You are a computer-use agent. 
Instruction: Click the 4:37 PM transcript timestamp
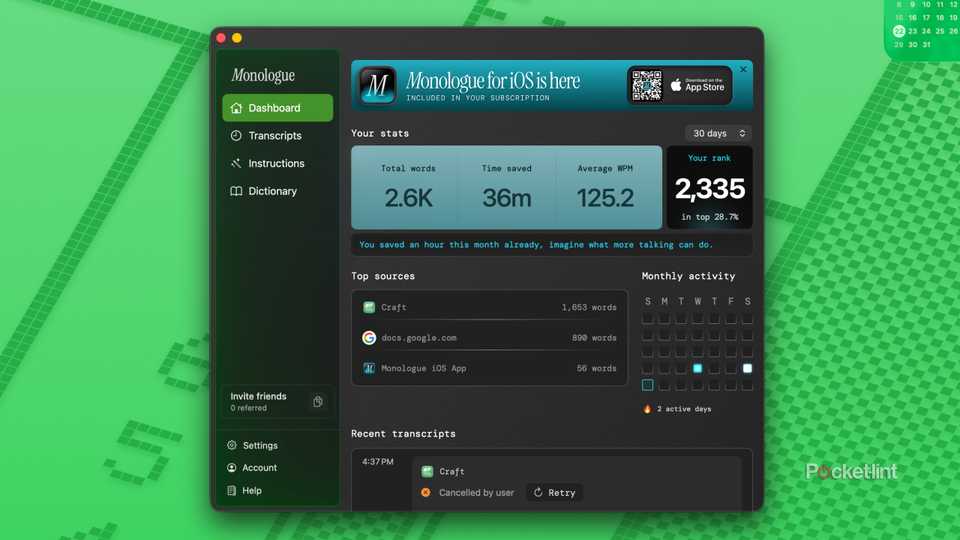pyautogui.click(x=378, y=462)
